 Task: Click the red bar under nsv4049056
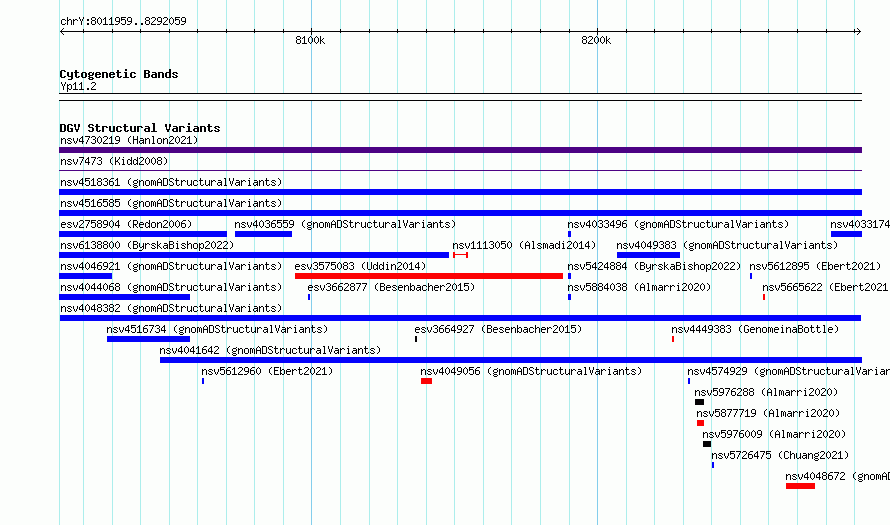point(426,381)
